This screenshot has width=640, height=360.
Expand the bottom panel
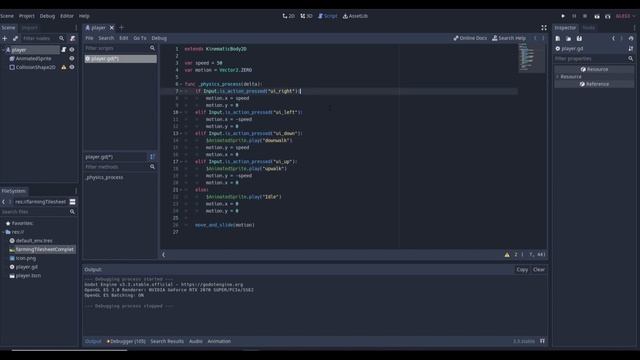point(542,341)
